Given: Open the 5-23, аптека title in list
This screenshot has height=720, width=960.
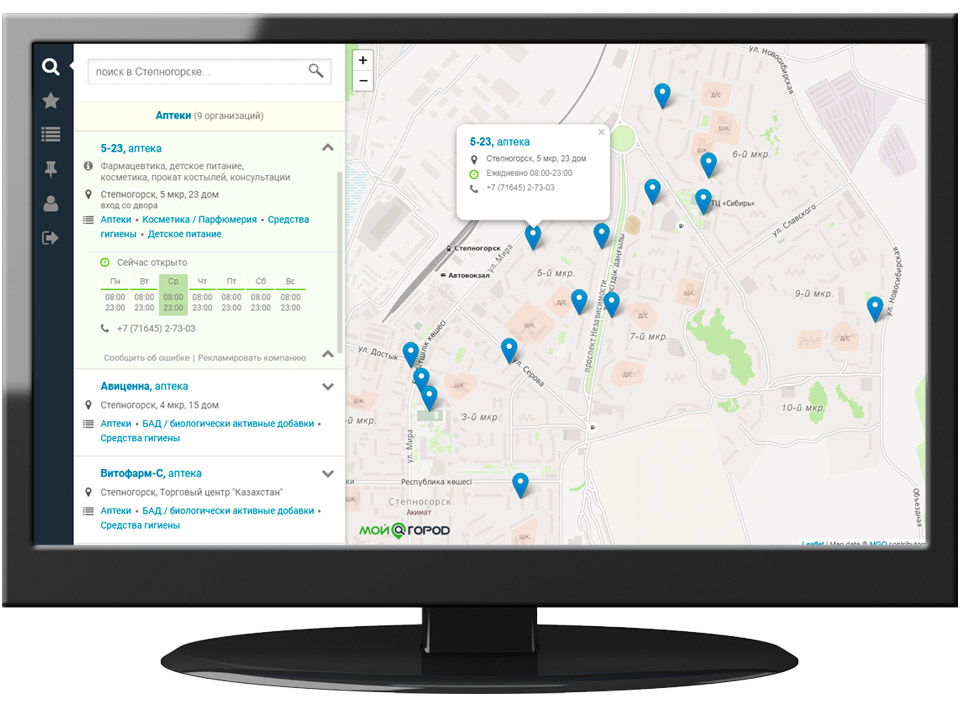Looking at the screenshot, I should [131, 148].
